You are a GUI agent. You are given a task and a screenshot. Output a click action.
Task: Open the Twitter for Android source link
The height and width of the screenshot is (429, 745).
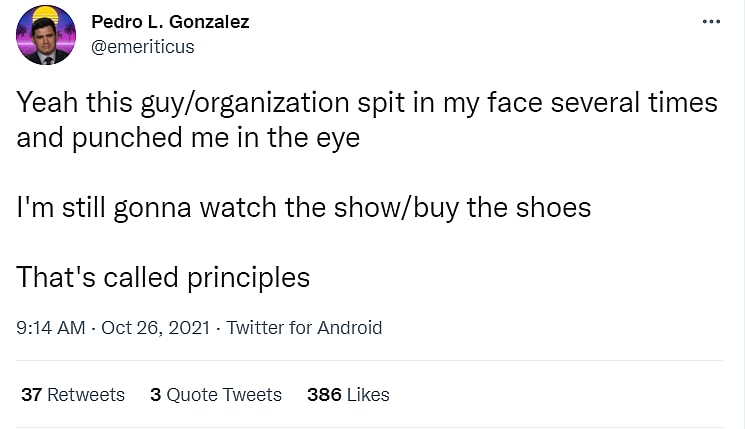304,327
